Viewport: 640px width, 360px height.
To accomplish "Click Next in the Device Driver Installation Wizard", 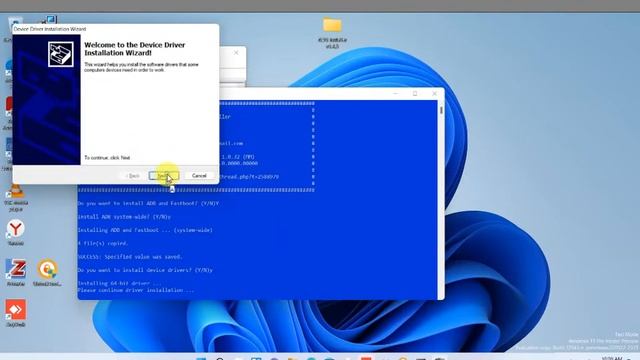I will (x=164, y=176).
